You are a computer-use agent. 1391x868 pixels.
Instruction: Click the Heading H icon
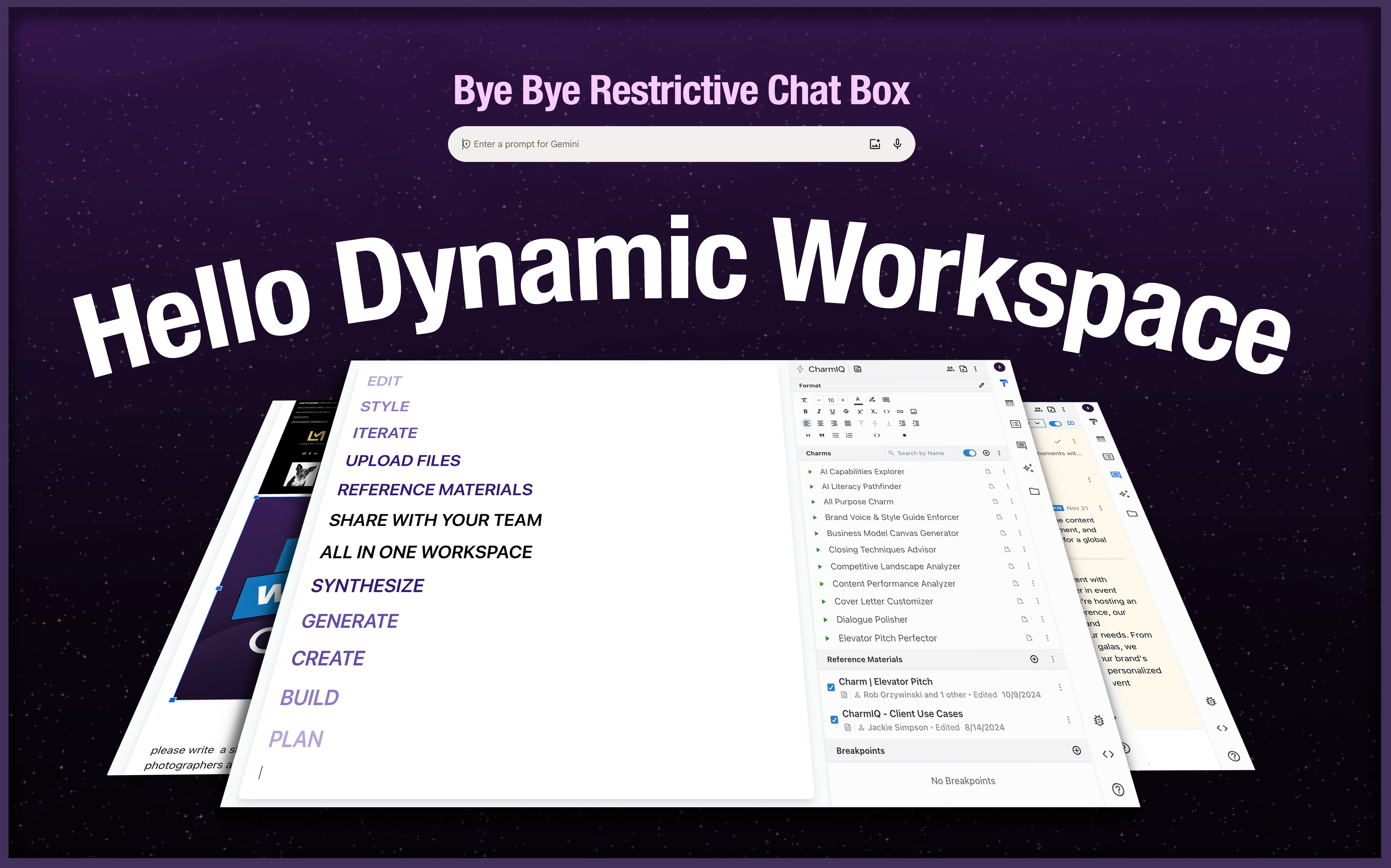[808, 436]
